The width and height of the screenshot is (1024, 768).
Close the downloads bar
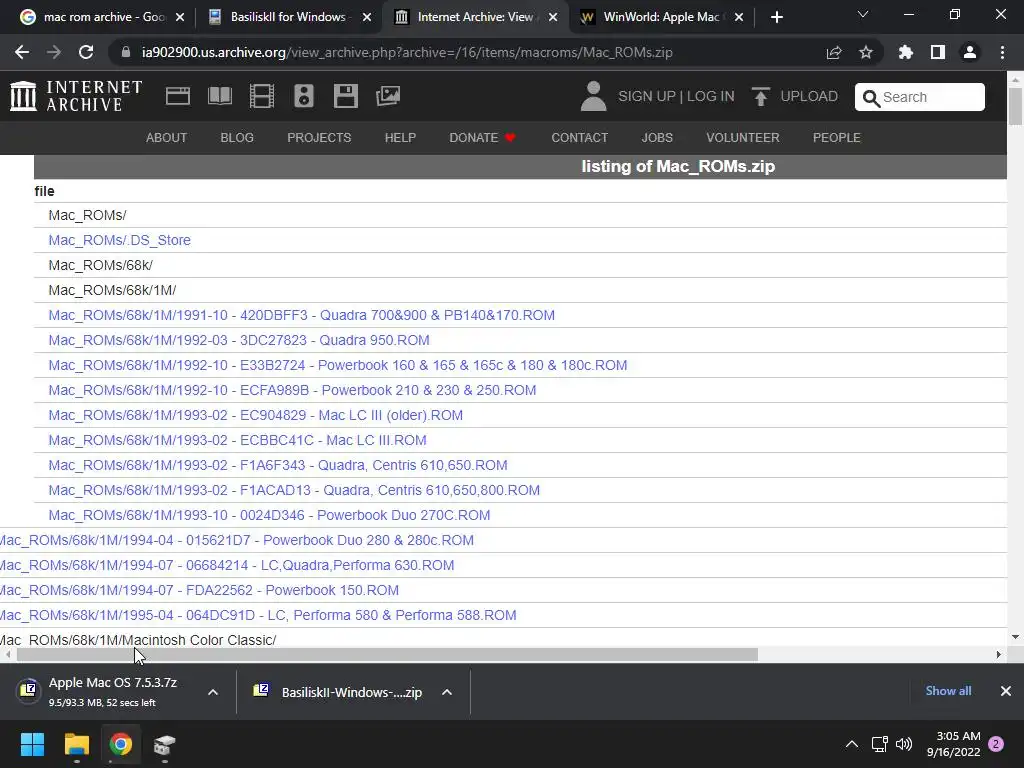click(1006, 691)
